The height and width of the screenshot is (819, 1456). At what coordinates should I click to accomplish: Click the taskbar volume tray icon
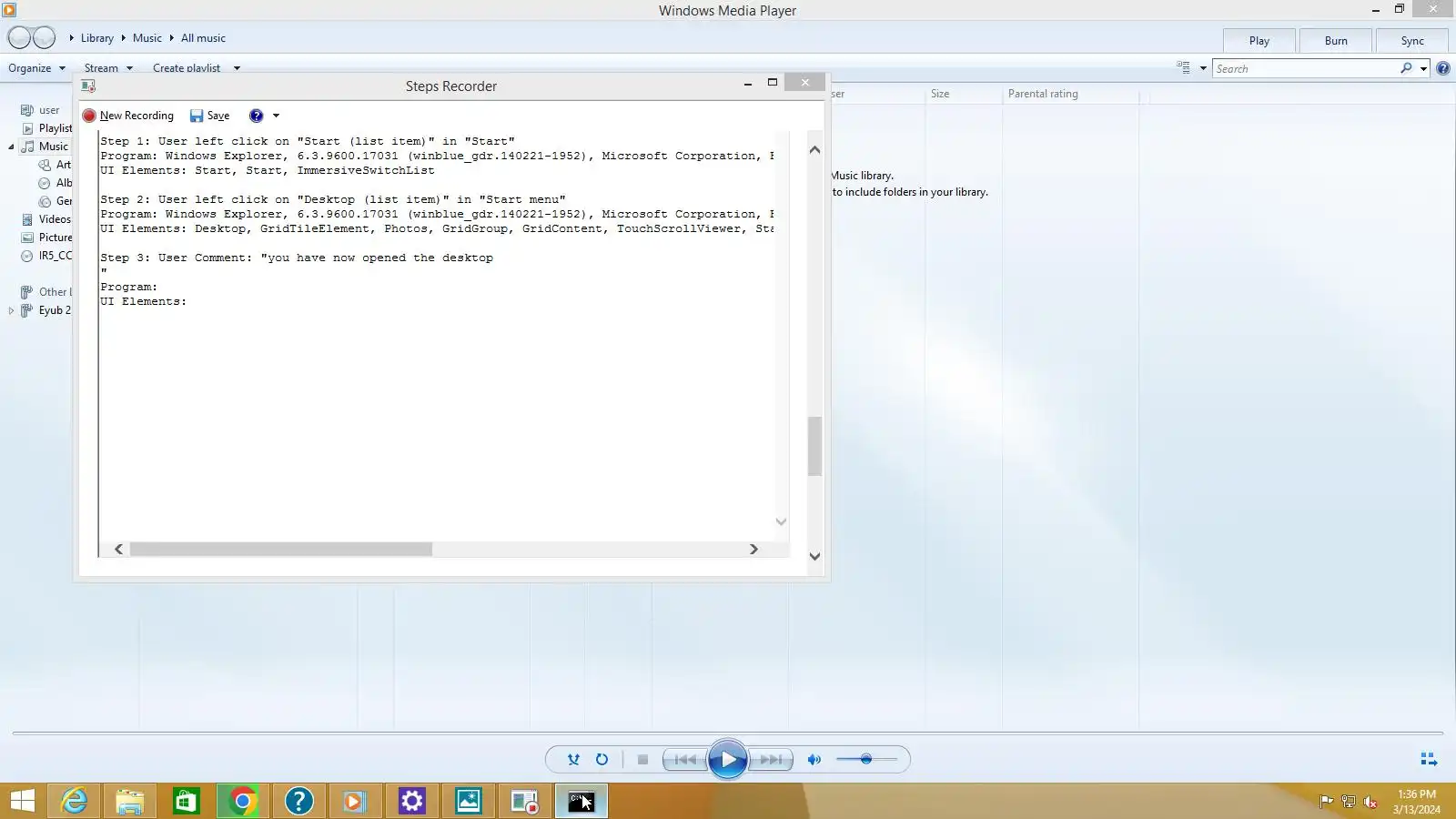[x=1370, y=802]
